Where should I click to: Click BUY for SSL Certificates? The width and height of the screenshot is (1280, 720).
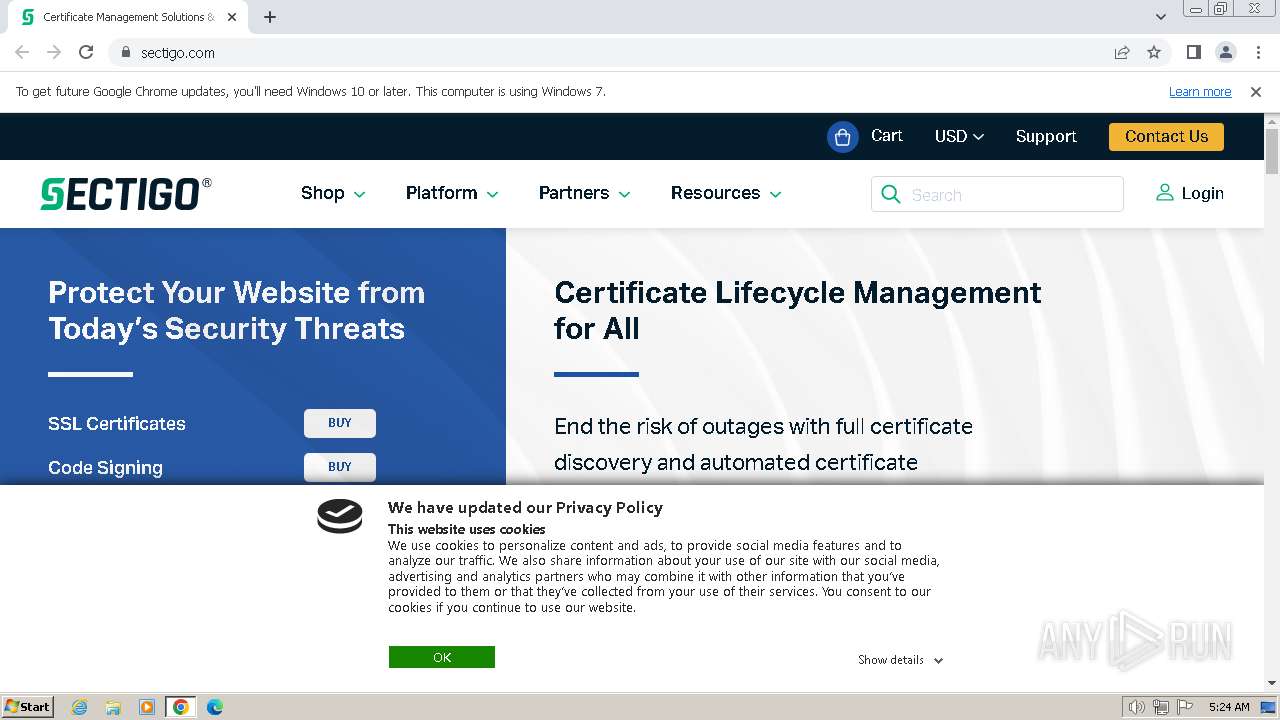point(340,423)
